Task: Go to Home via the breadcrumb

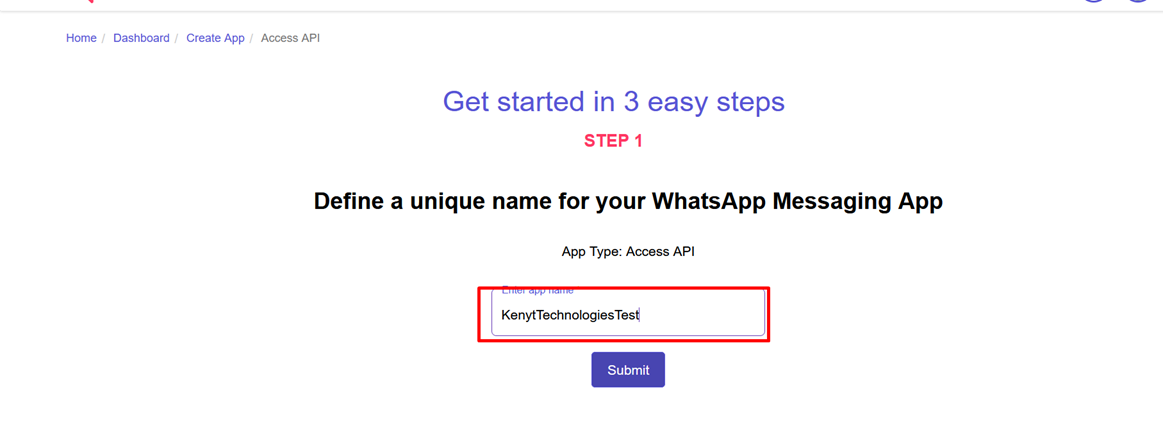Action: 81,38
